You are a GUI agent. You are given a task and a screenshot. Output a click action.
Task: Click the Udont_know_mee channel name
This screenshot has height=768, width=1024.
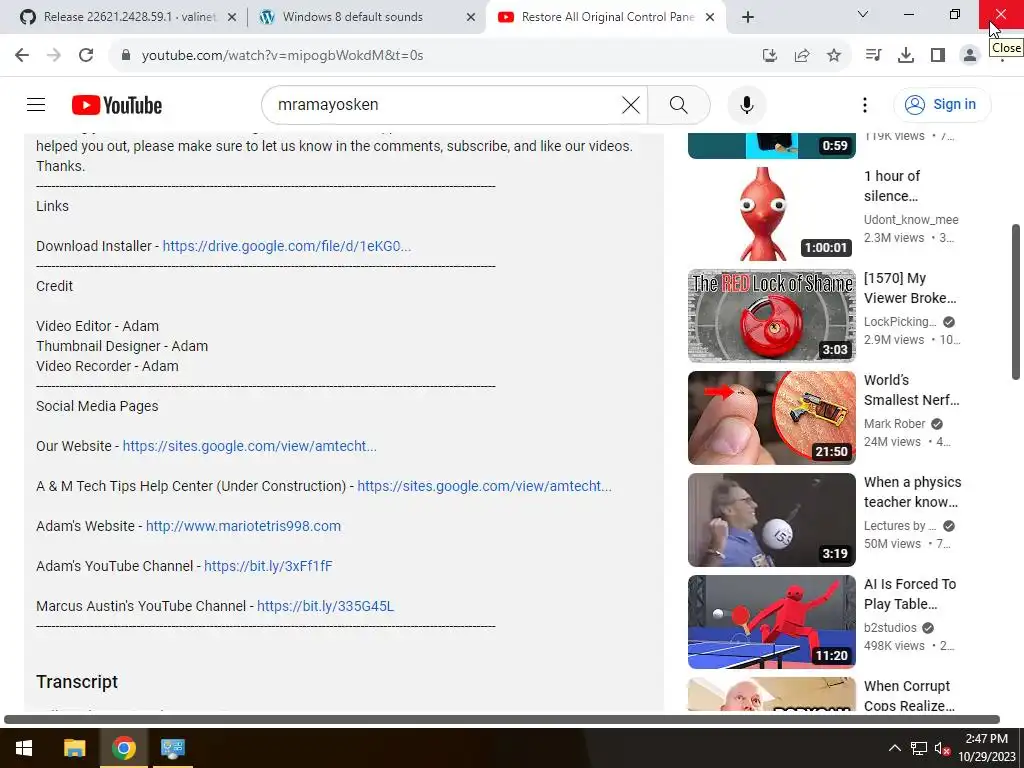pos(911,220)
